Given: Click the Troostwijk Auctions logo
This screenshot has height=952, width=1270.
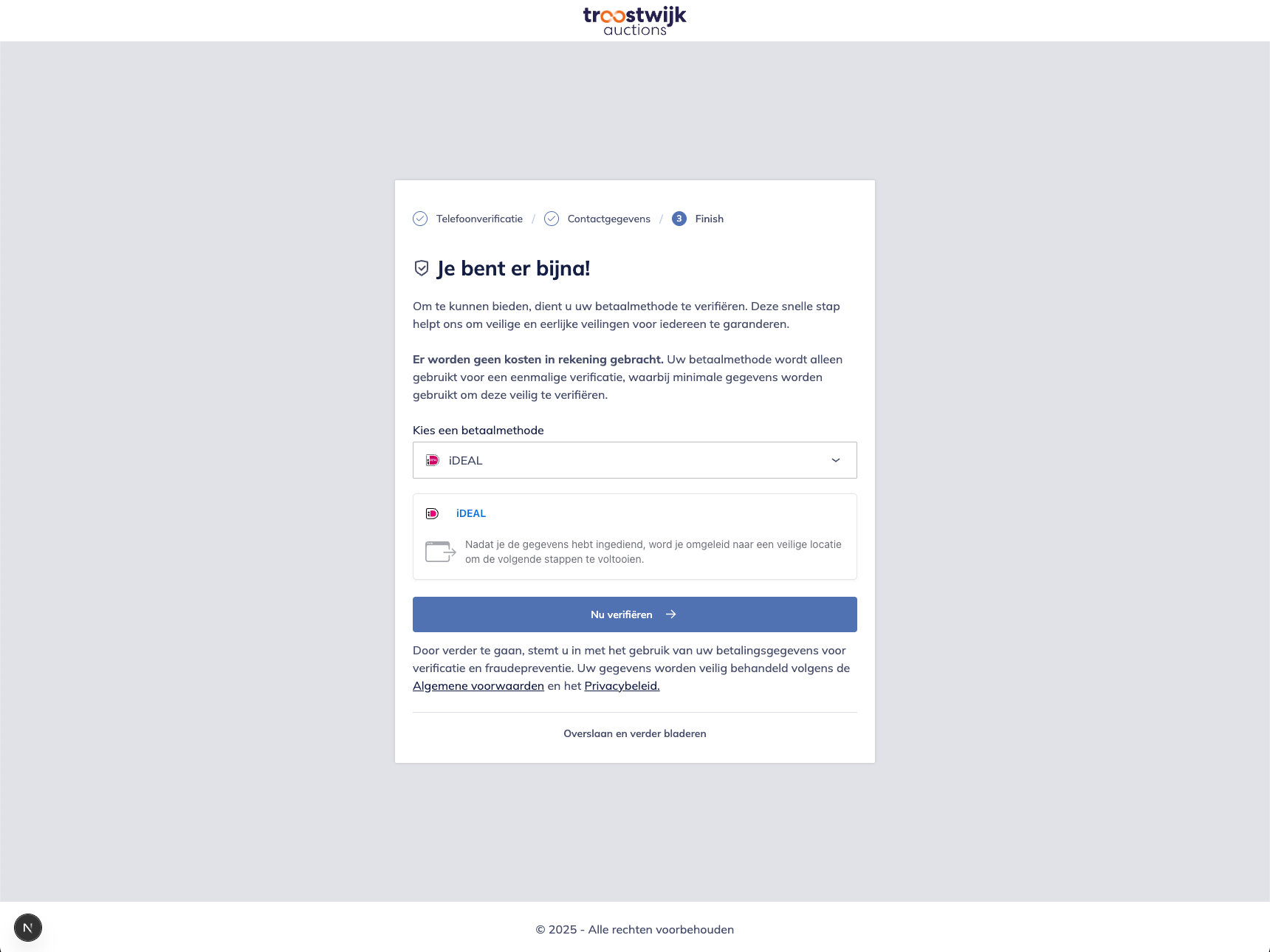Looking at the screenshot, I should point(635,21).
